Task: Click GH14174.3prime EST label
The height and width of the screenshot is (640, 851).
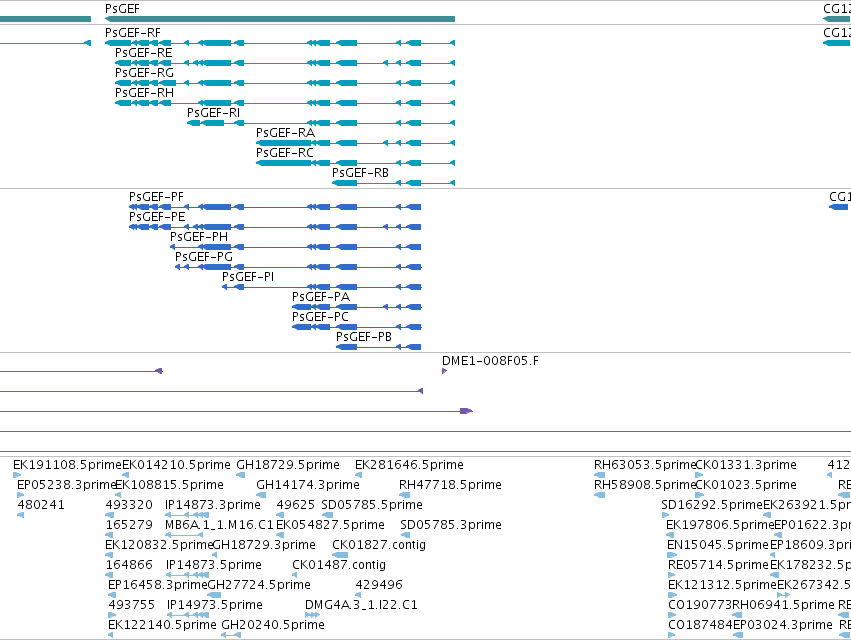Action: pos(308,485)
